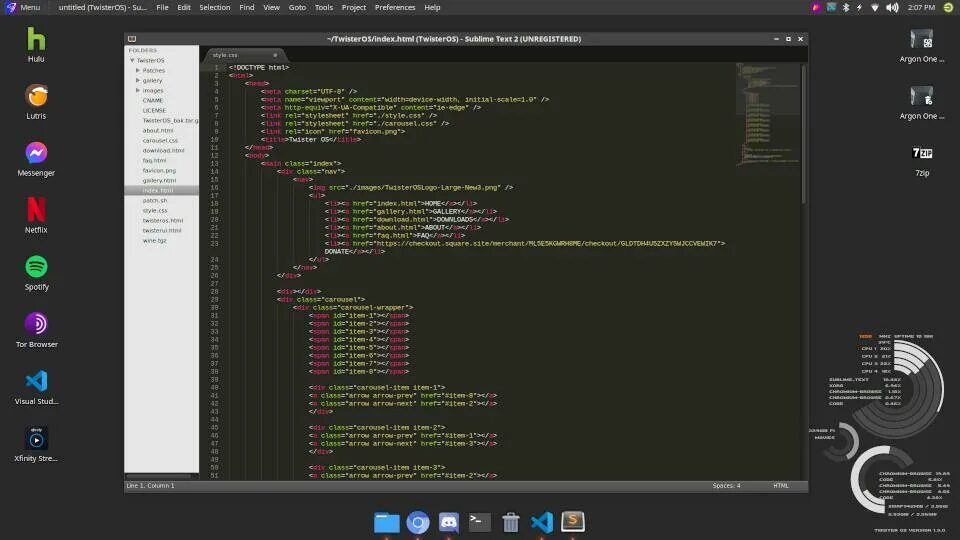Open the Project menu

353,7
